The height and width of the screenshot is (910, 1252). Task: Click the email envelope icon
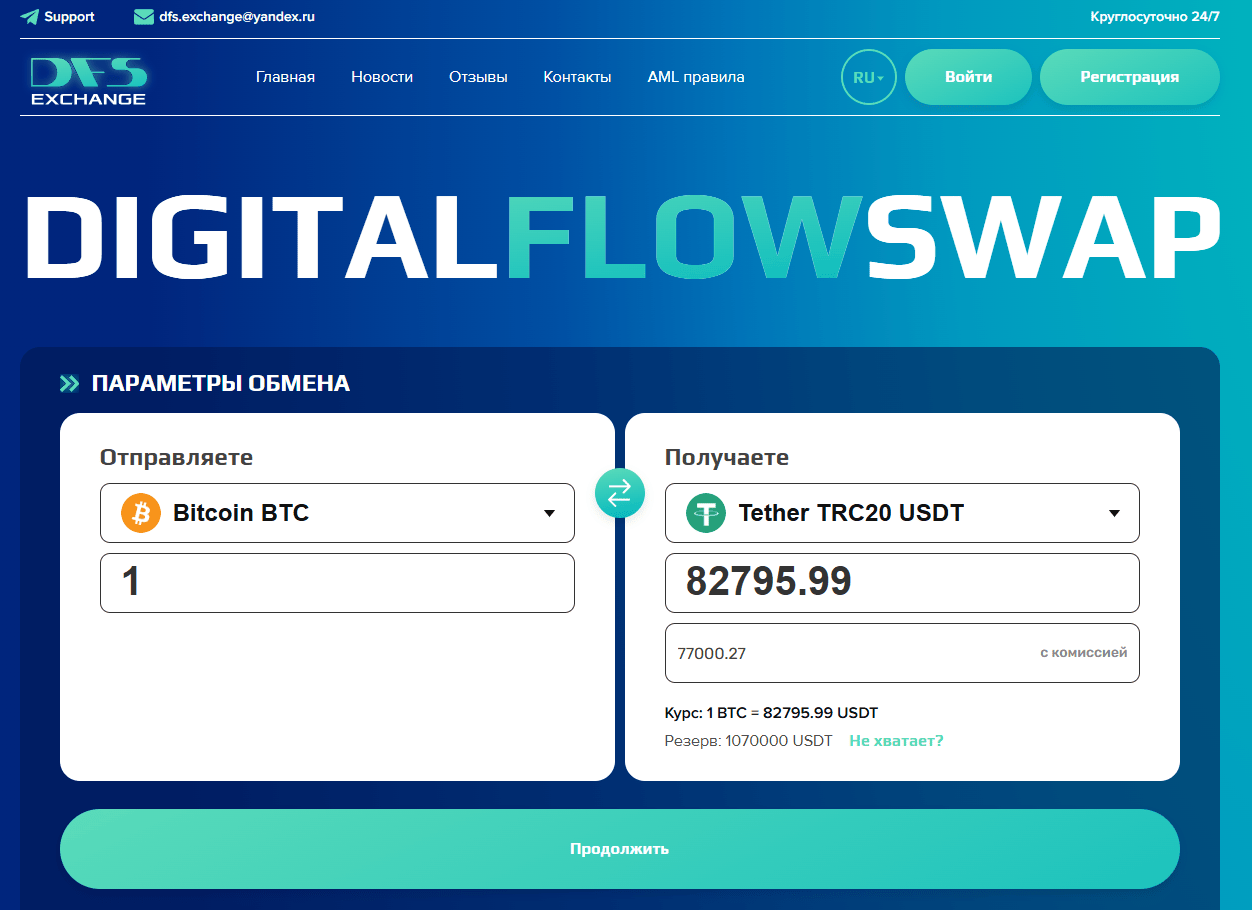(x=144, y=17)
